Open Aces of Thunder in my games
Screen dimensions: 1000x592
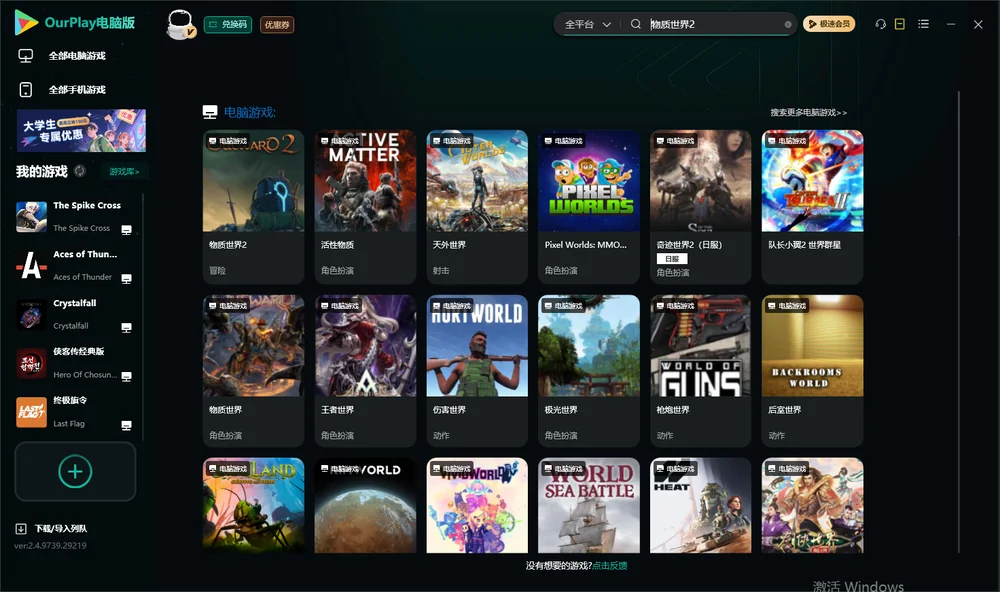tap(77, 265)
